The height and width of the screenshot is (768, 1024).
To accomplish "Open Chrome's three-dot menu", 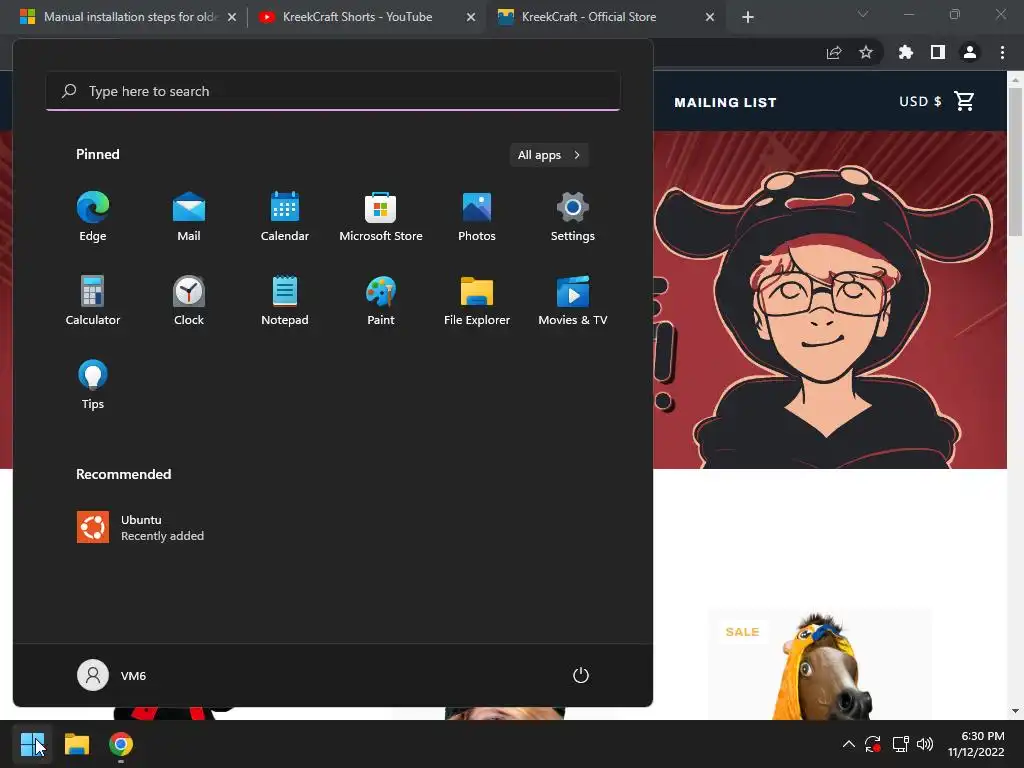I will pos(1002,52).
